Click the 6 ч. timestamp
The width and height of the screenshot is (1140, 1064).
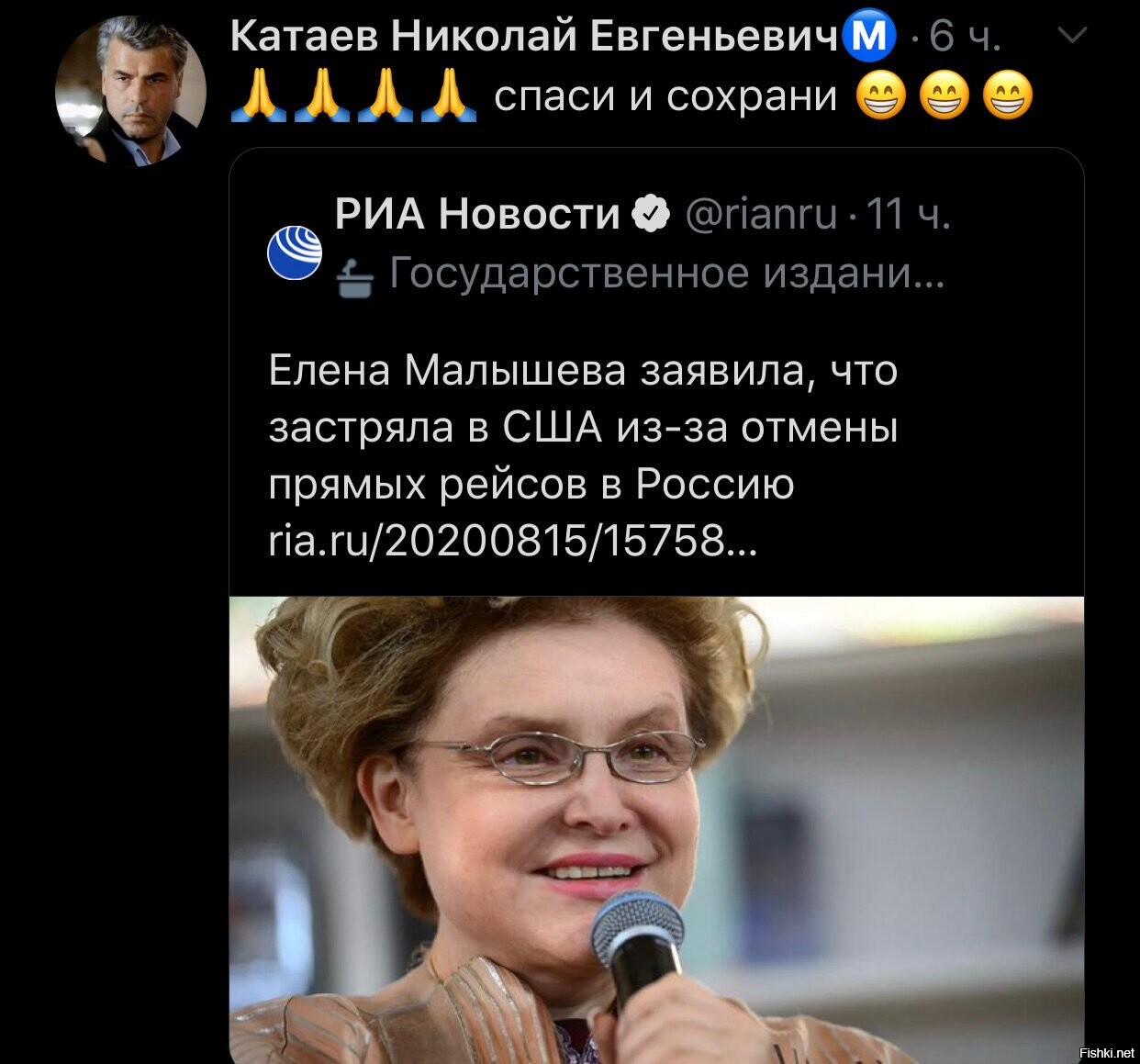click(x=965, y=39)
